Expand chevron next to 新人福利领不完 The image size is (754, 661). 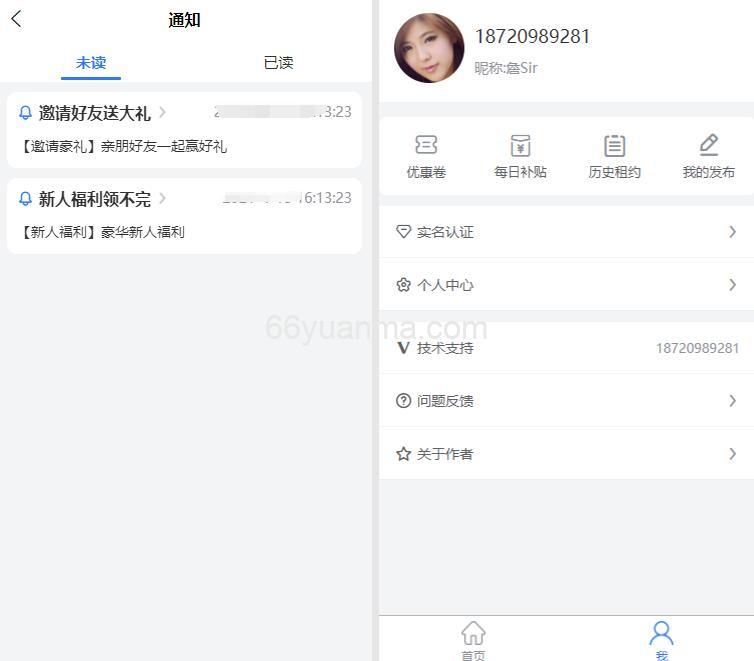(x=162, y=198)
